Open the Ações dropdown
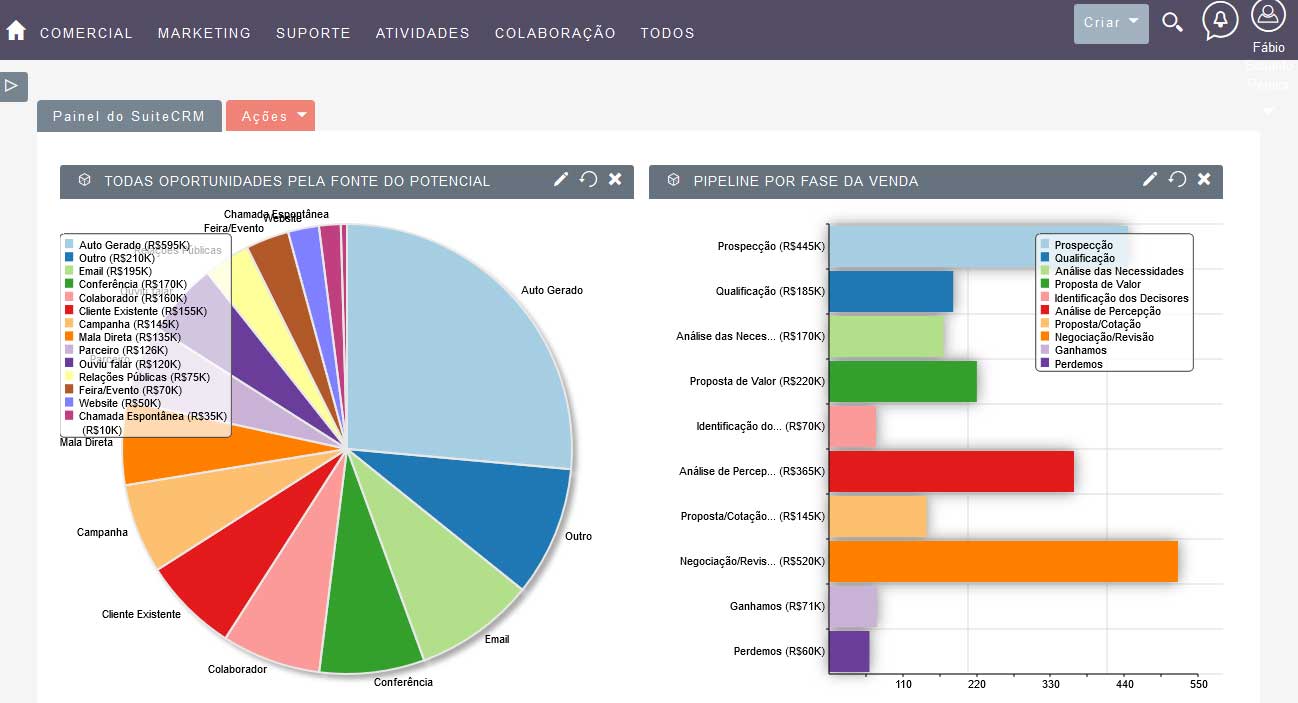Viewport: 1298px width, 703px height. 270,116
